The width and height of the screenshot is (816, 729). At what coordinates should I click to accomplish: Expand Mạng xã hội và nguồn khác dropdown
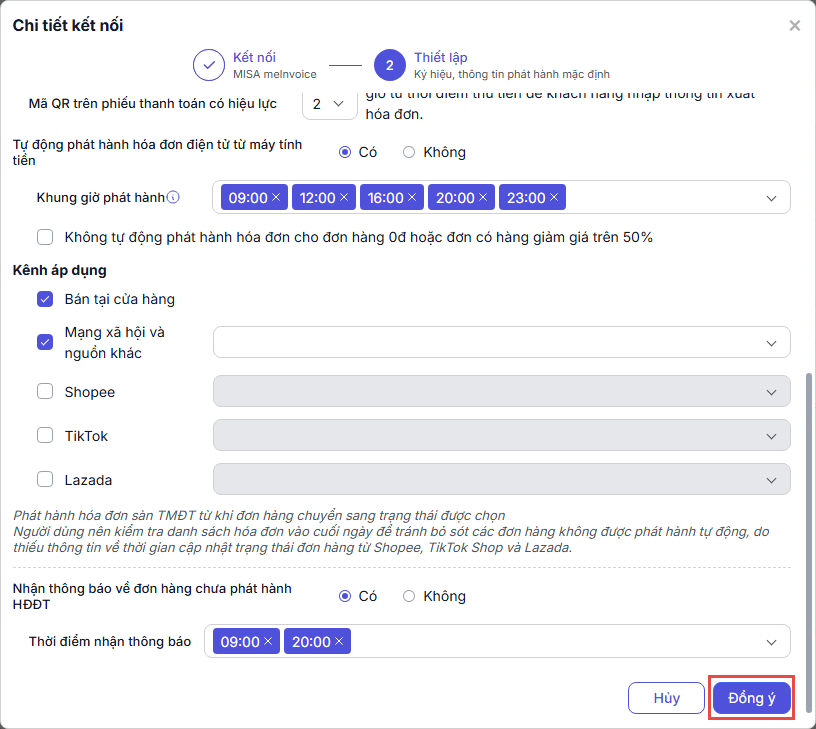(x=771, y=342)
